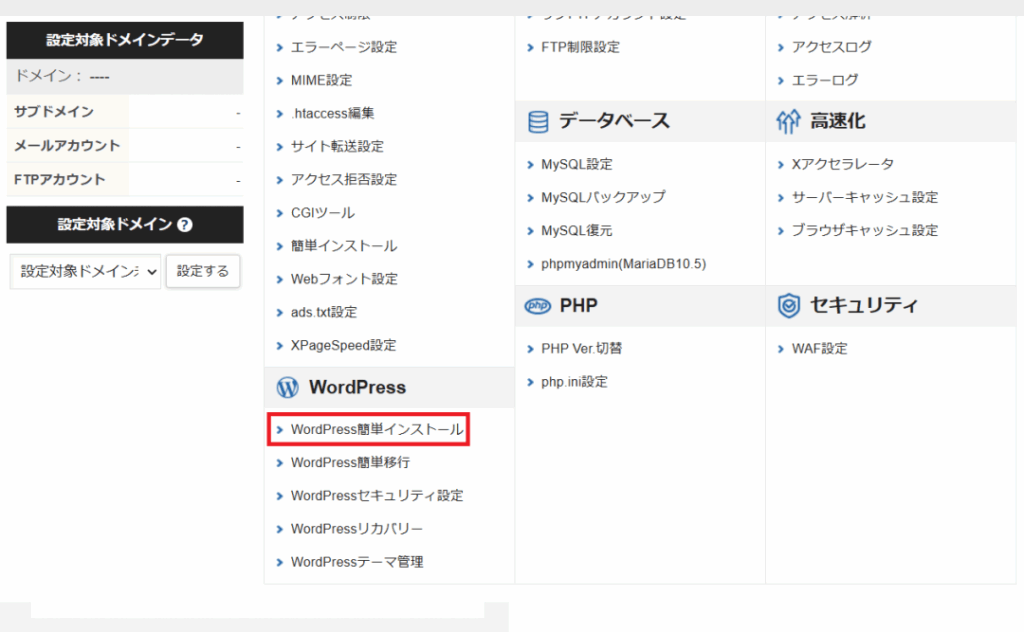1024x632 pixels.
Task: Click the FTPアカウント row label
Action: pyautogui.click(x=59, y=180)
